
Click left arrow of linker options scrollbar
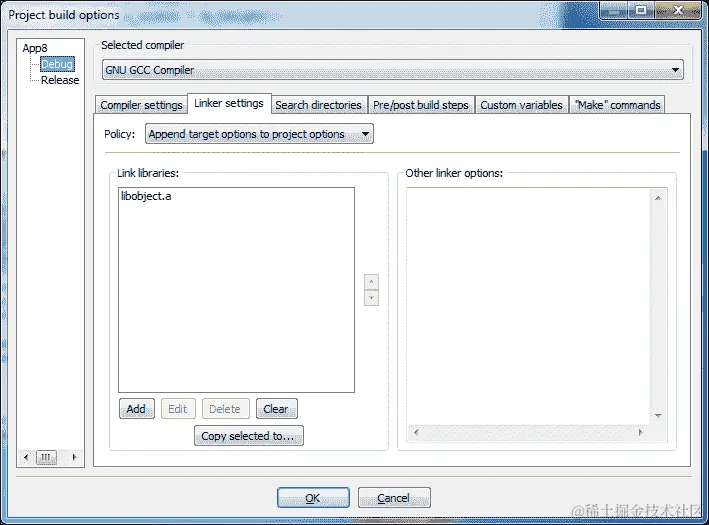coord(416,432)
